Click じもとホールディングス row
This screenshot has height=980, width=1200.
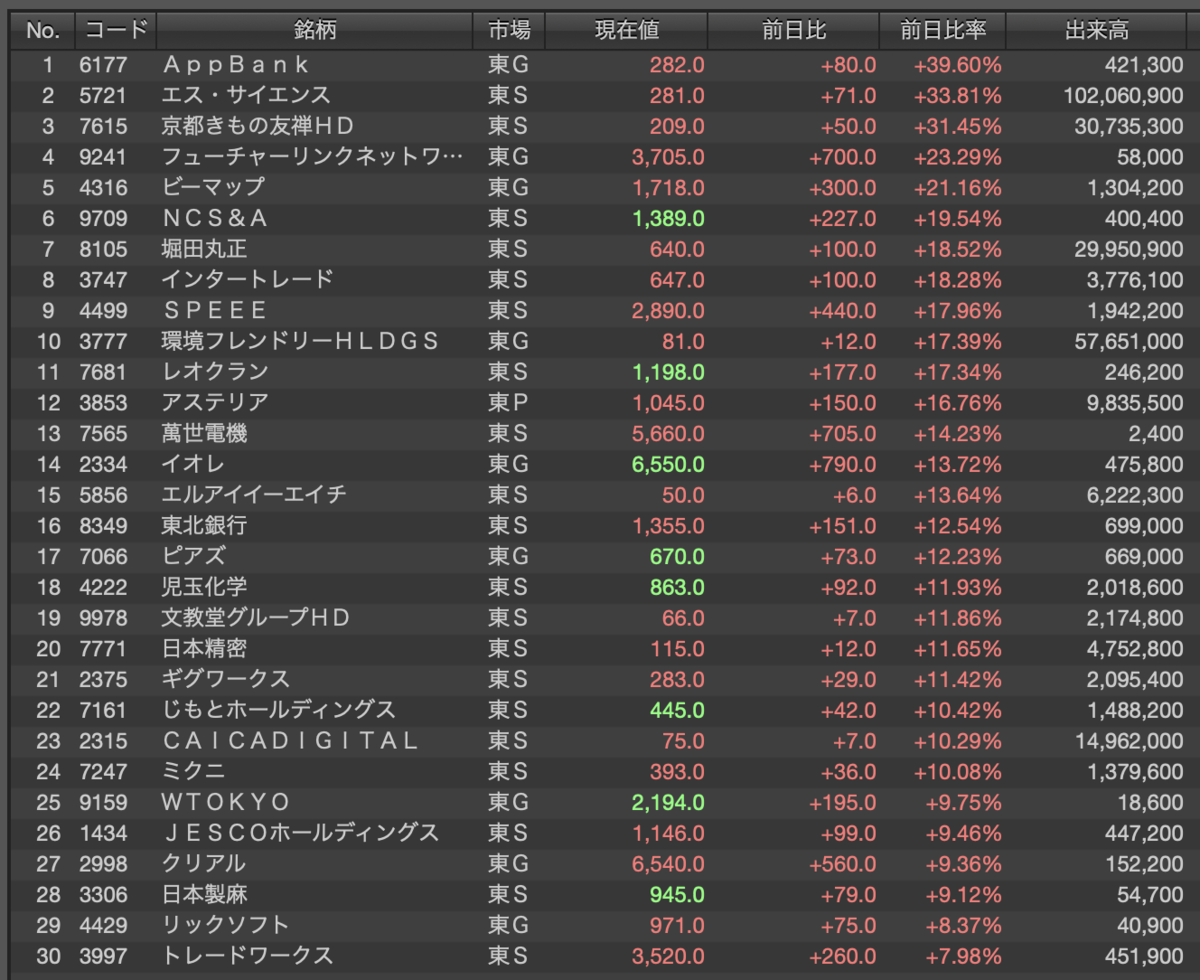click(600, 709)
